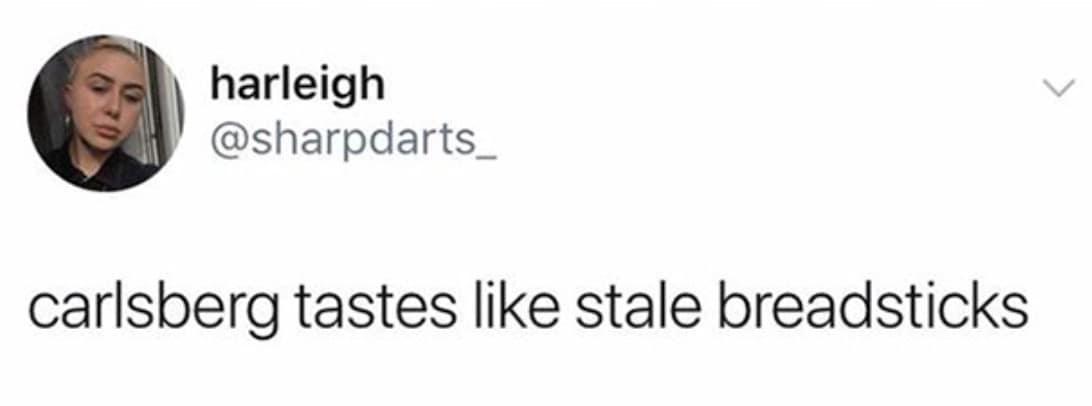Screen dimensions: 1092x406
Task: Click the display name harleigh
Action: click(297, 86)
